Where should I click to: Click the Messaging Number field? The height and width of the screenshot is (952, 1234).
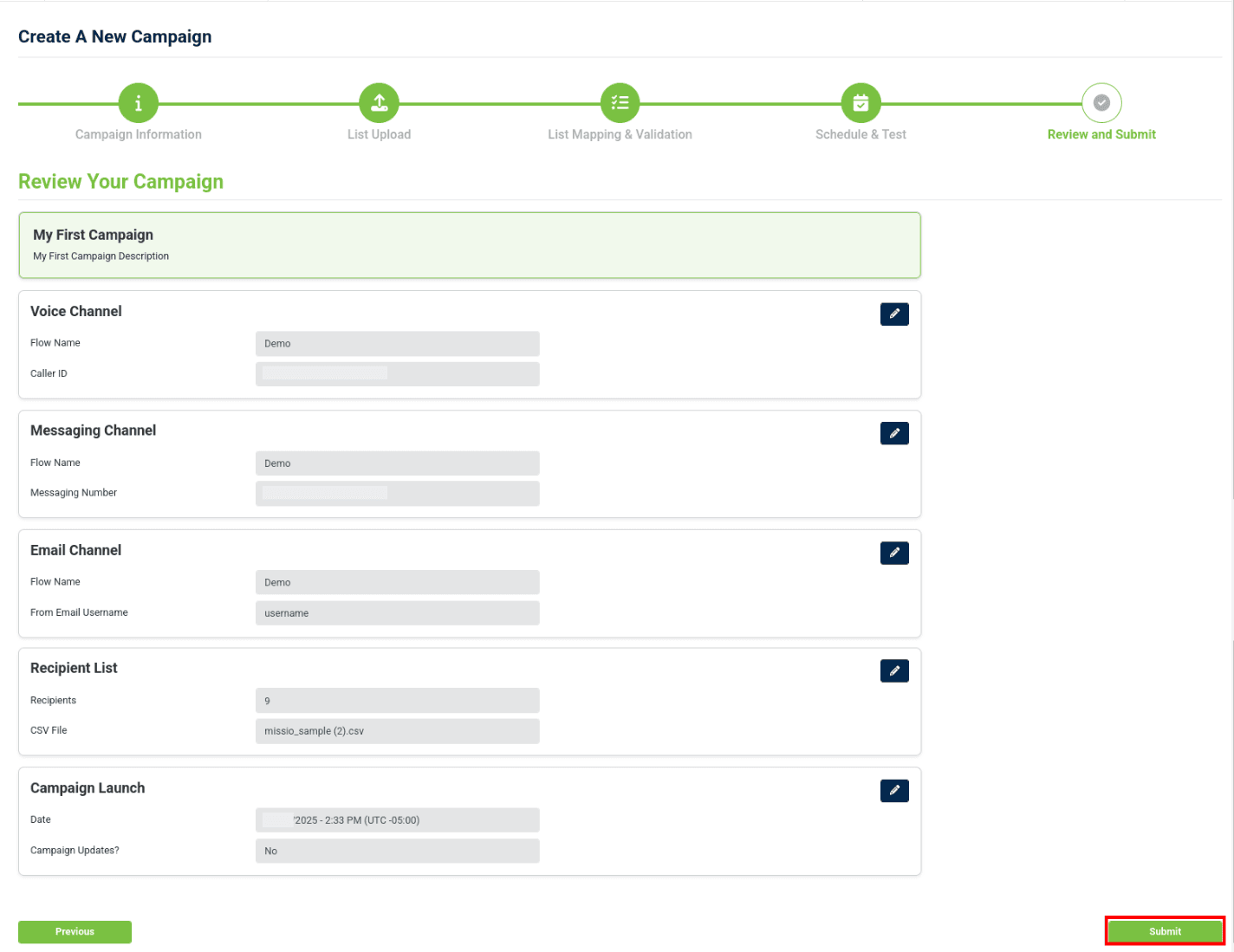coord(397,493)
